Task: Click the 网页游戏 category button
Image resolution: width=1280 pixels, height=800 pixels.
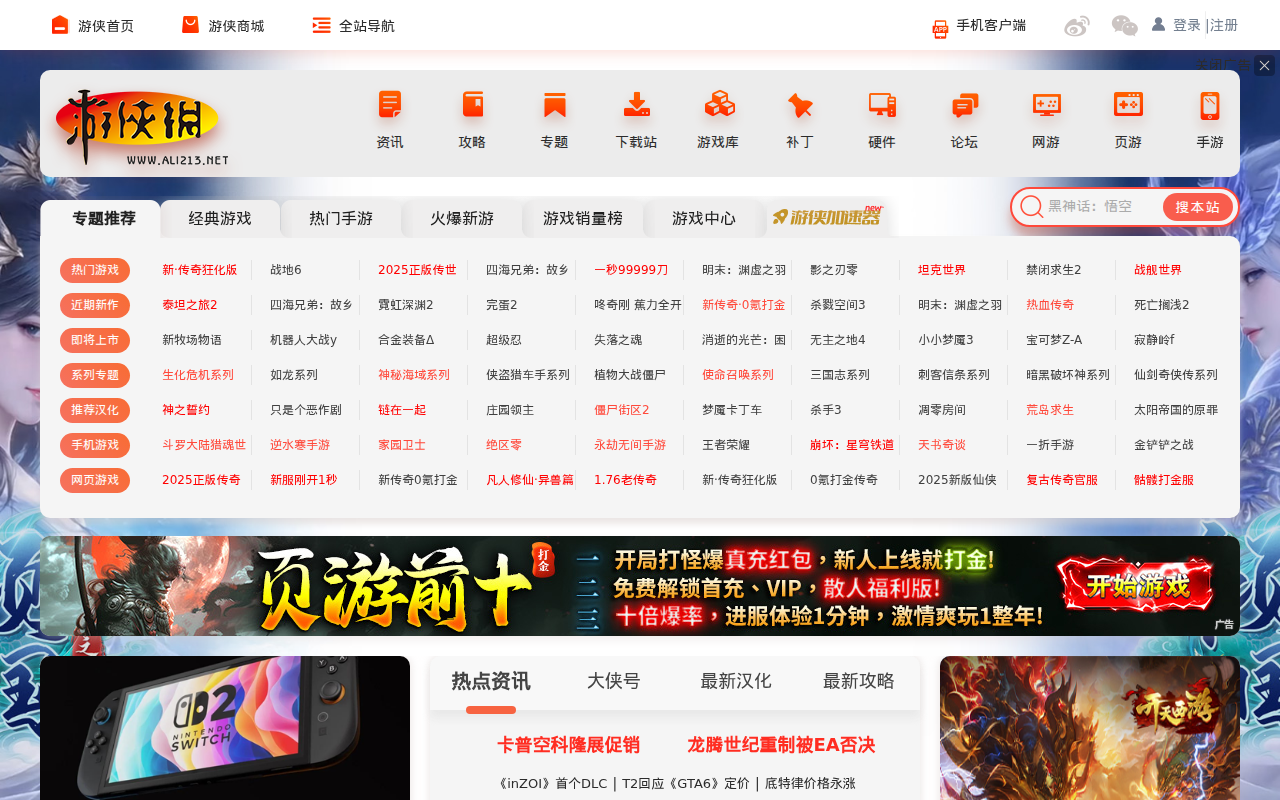Action: [x=95, y=480]
